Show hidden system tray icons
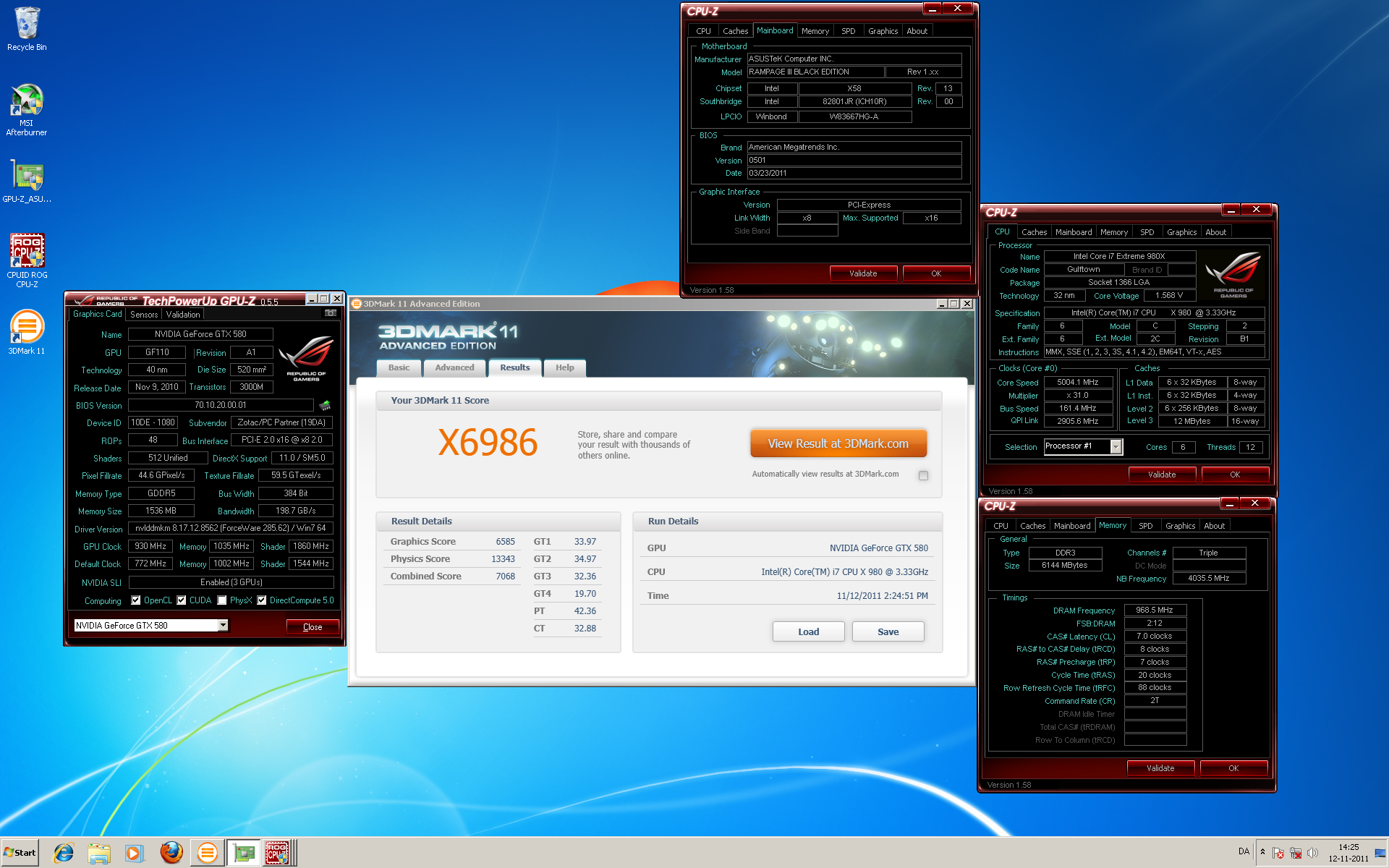This screenshot has width=1389, height=868. pyautogui.click(x=1262, y=852)
